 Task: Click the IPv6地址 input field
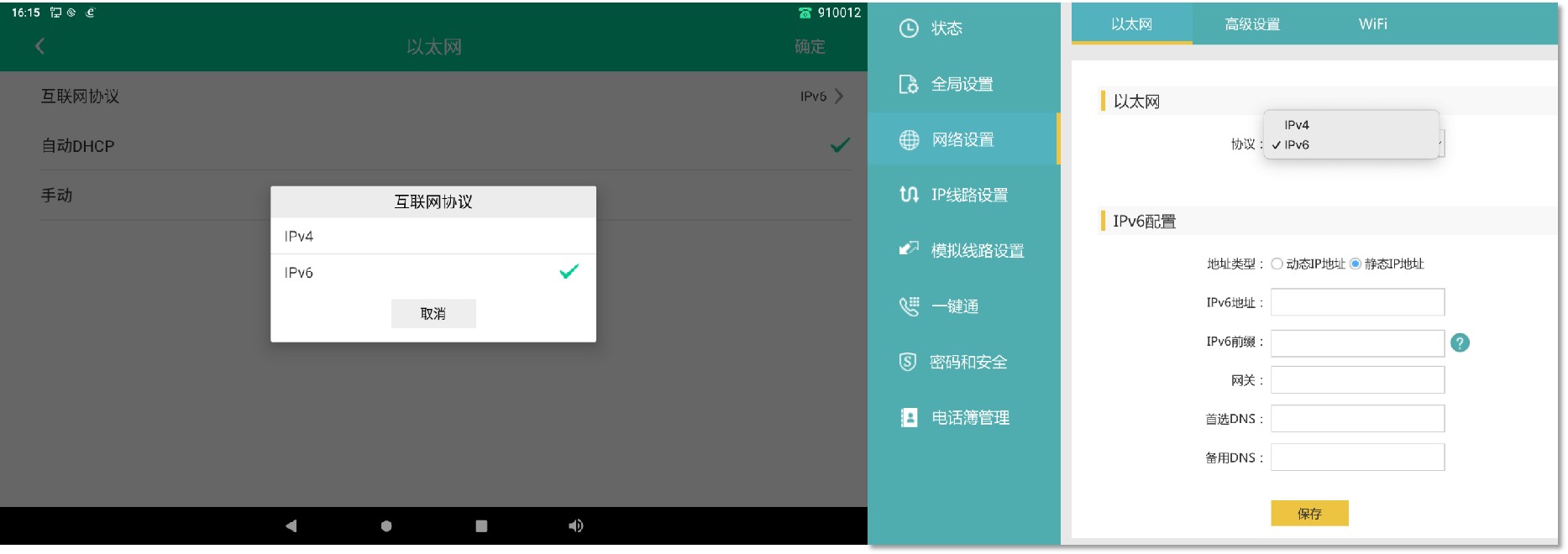pos(1357,302)
